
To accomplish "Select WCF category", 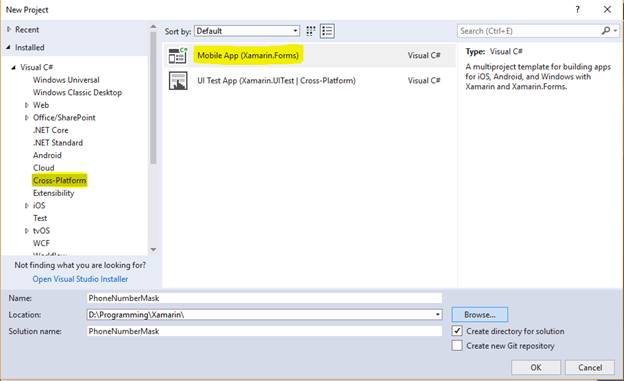I will tap(41, 243).
